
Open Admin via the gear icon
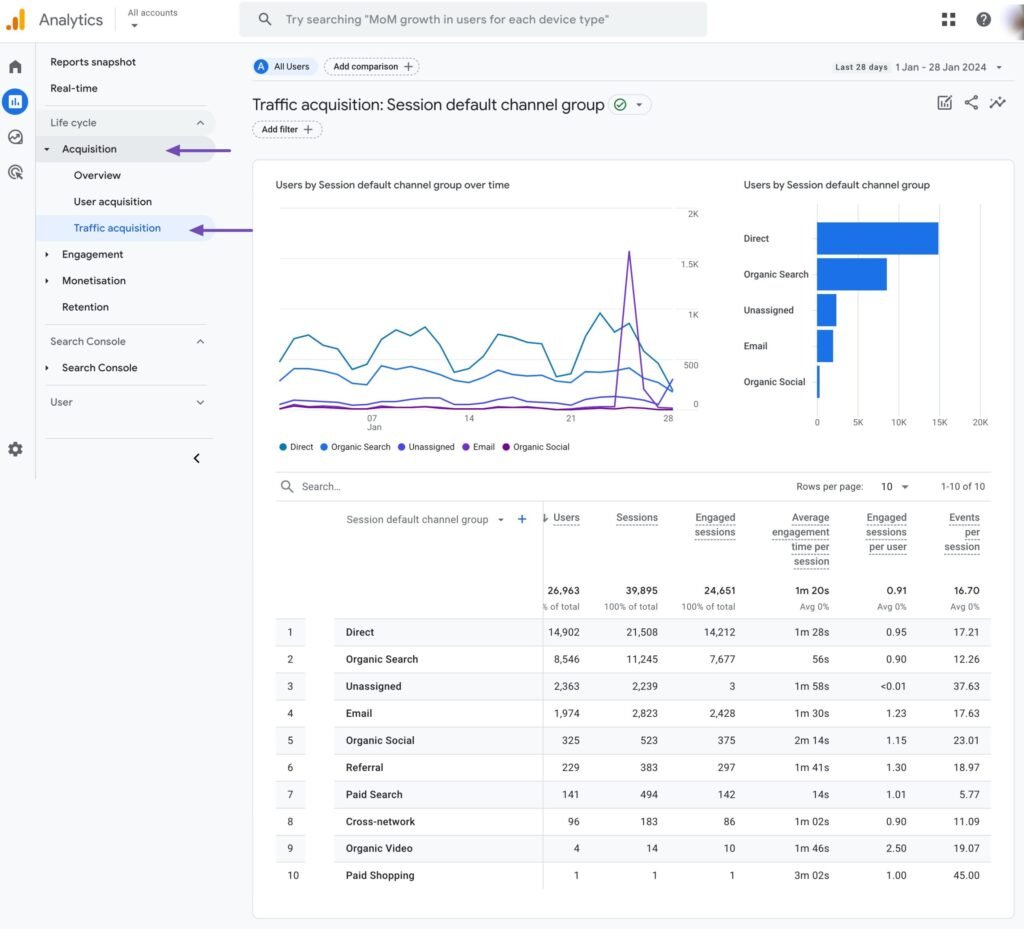coord(14,448)
